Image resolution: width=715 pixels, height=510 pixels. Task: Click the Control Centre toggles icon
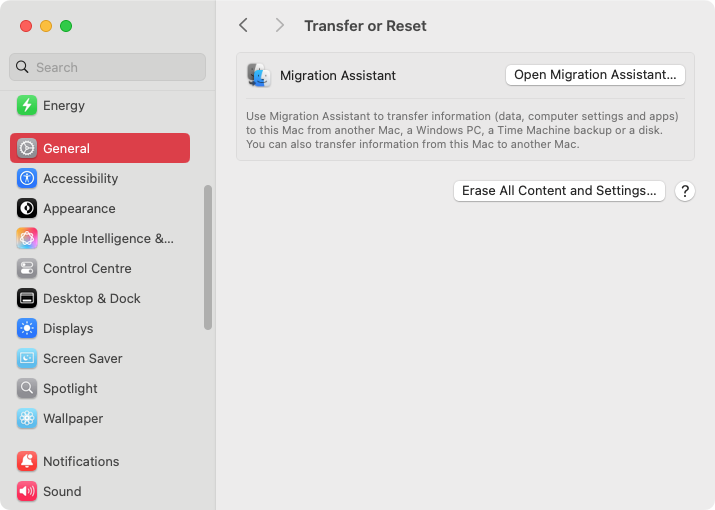[27, 269]
